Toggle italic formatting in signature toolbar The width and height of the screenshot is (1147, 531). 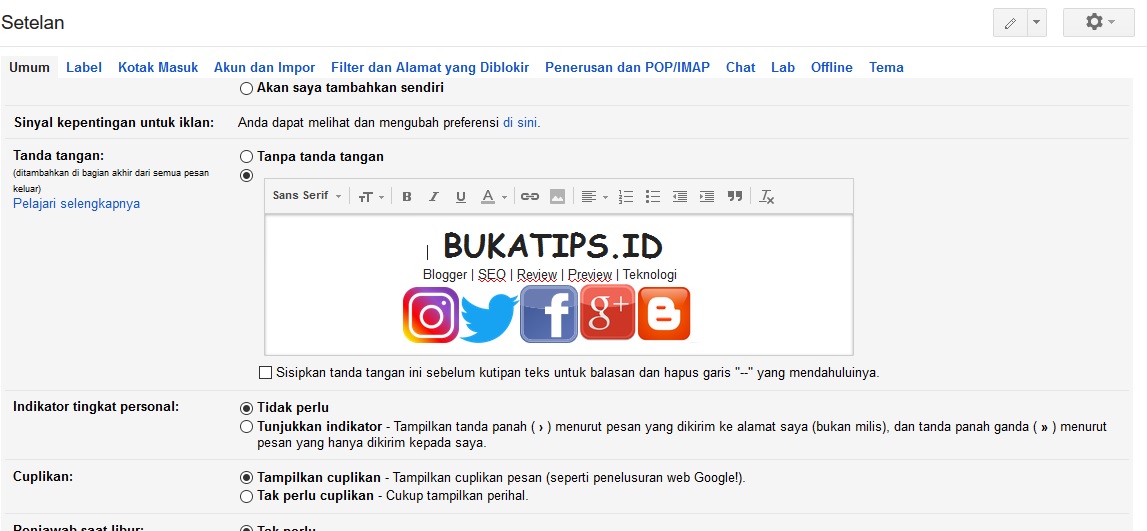pyautogui.click(x=434, y=196)
